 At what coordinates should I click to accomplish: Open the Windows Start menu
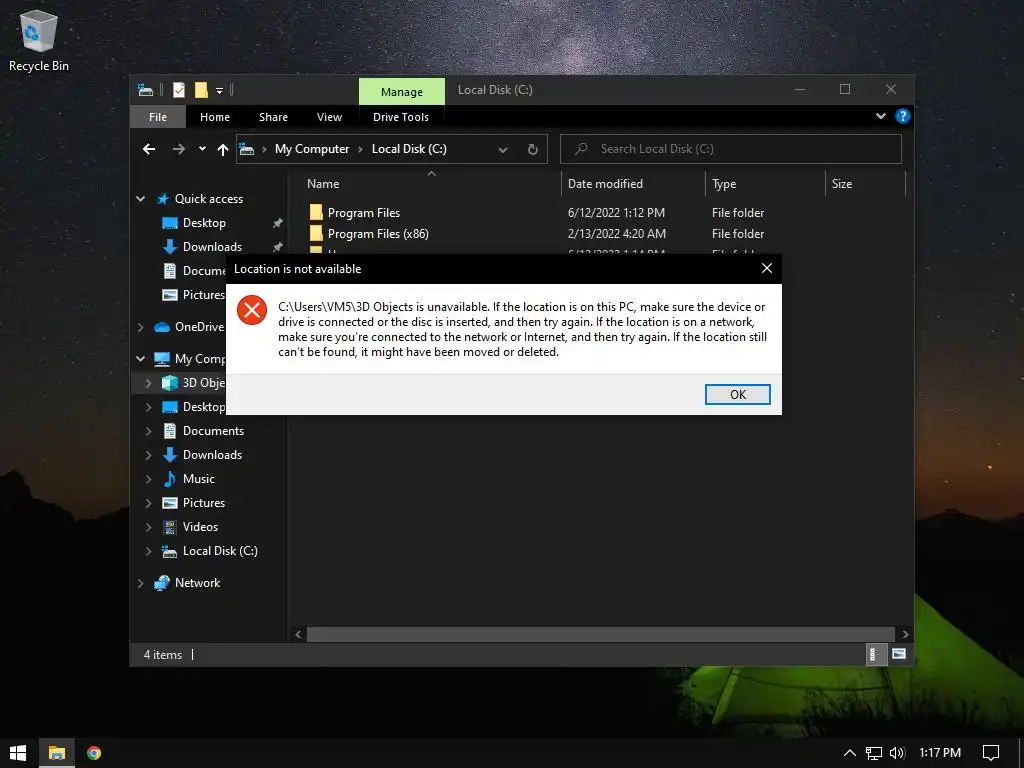click(x=18, y=753)
